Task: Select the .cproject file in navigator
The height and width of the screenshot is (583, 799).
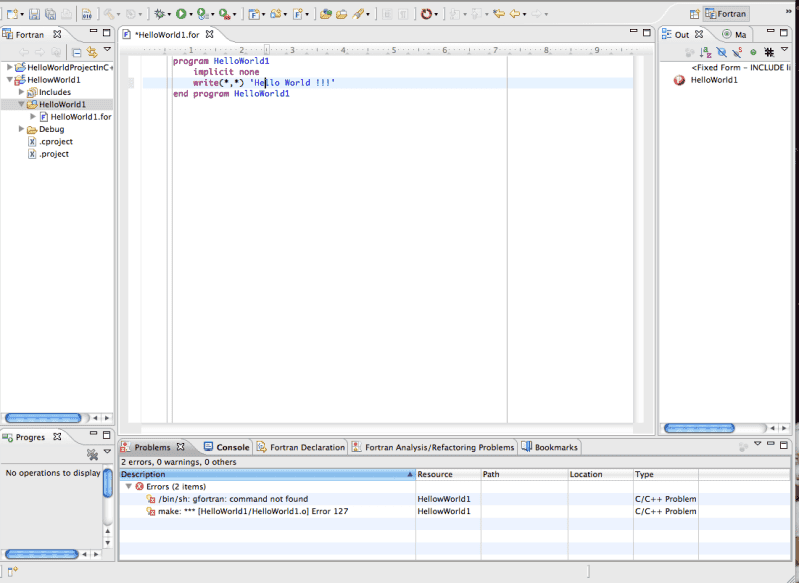Action: pos(55,142)
